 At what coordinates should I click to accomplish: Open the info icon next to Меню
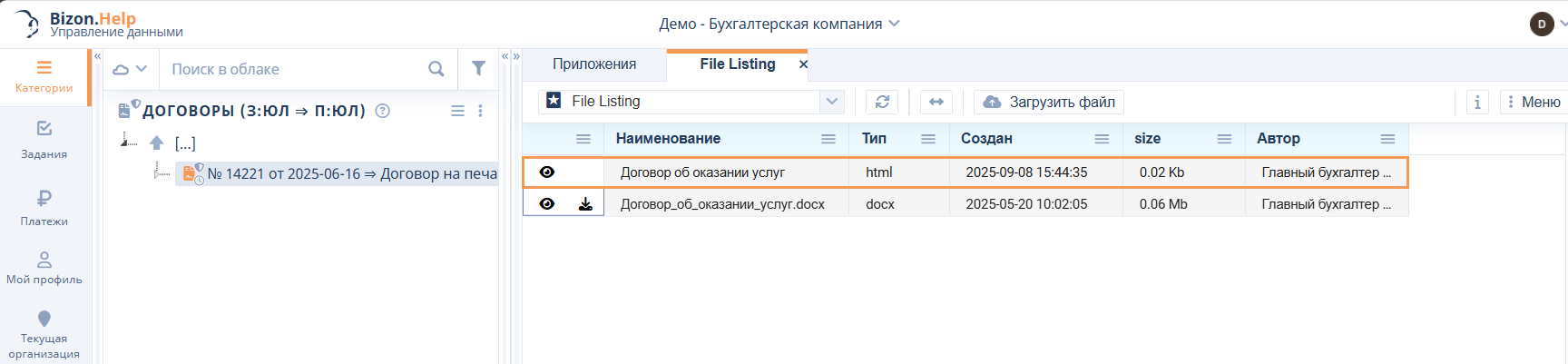point(1477,102)
